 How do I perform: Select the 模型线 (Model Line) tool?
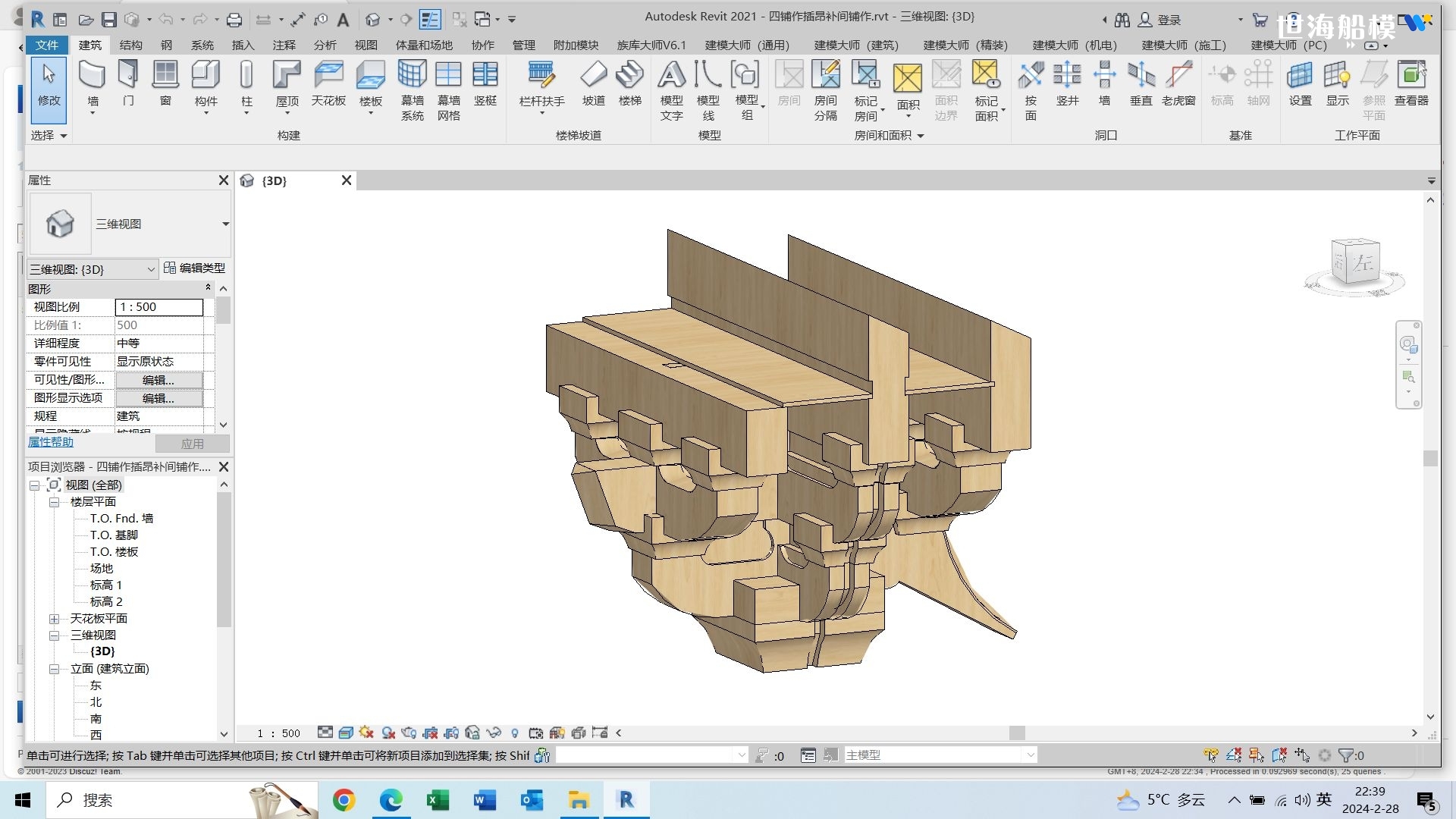708,91
